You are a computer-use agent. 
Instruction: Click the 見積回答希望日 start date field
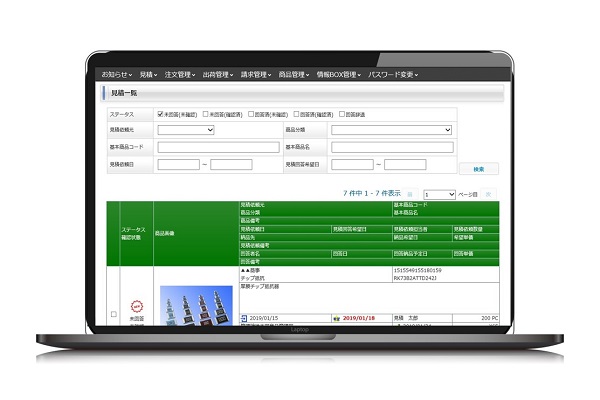(352, 165)
